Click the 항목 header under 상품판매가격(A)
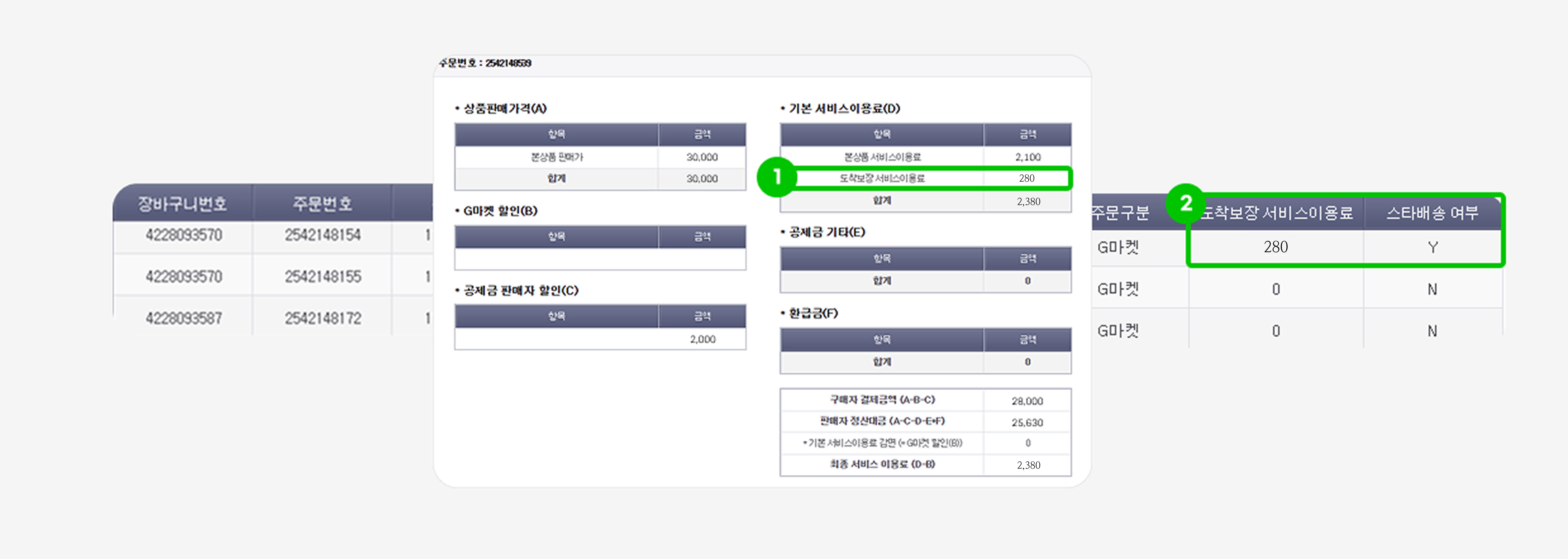This screenshot has height=559, width=1568. coord(556,134)
